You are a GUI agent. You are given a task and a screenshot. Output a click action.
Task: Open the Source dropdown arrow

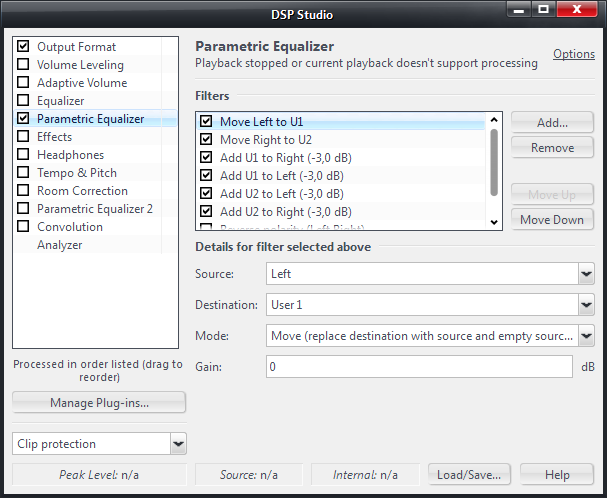point(586,273)
